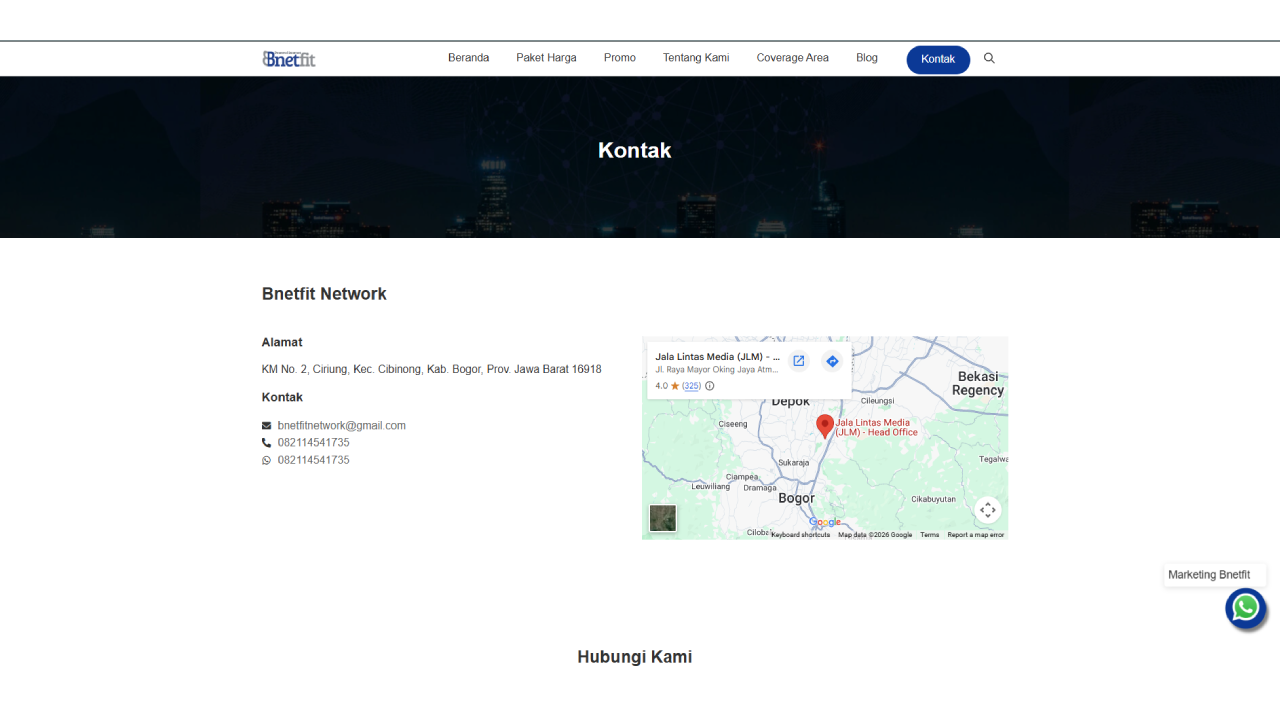Open email bnetfitnetwork@gmail.com link

point(342,426)
